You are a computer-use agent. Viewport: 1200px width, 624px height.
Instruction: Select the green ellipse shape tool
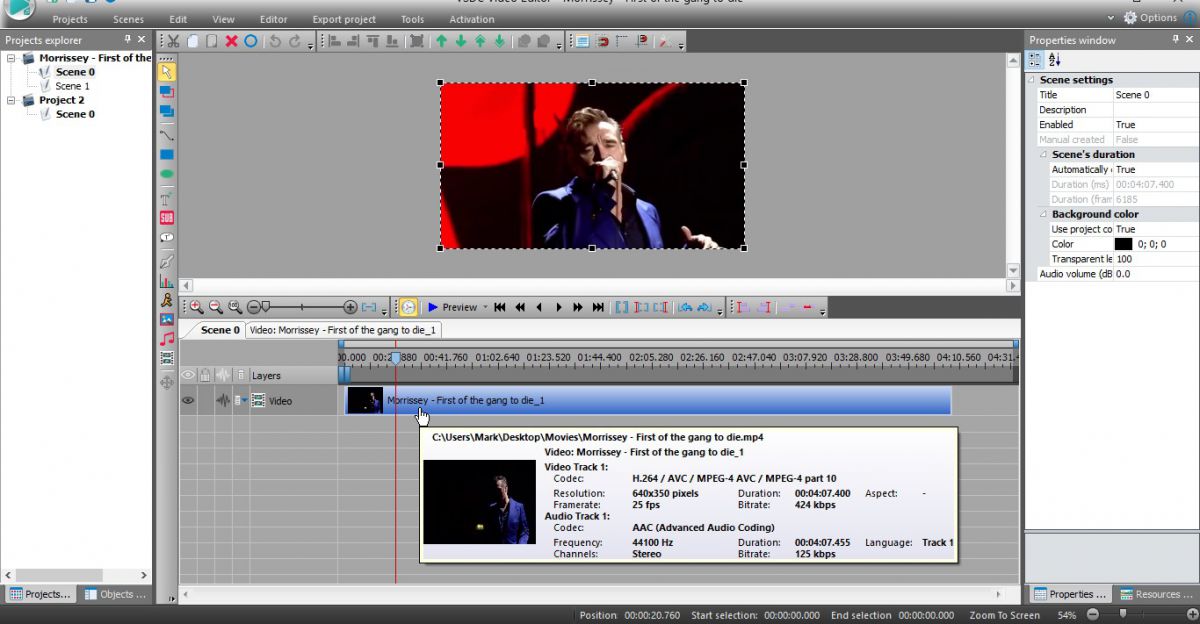tap(167, 174)
